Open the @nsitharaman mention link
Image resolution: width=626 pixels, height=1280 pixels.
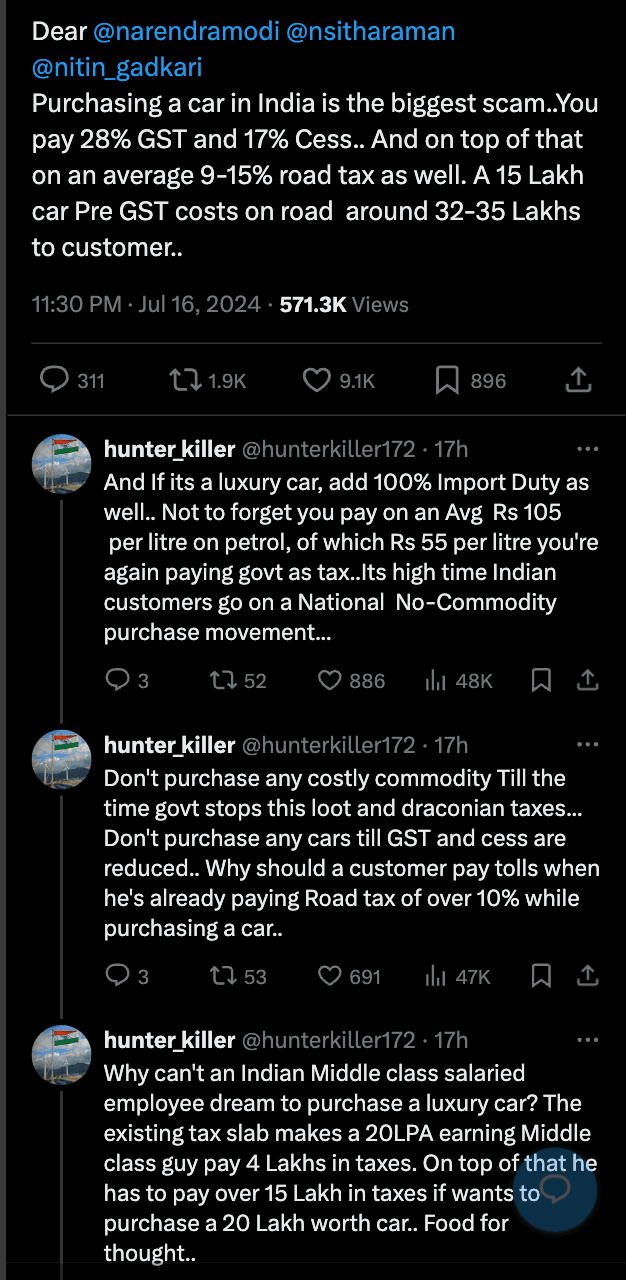pyautogui.click(x=371, y=31)
